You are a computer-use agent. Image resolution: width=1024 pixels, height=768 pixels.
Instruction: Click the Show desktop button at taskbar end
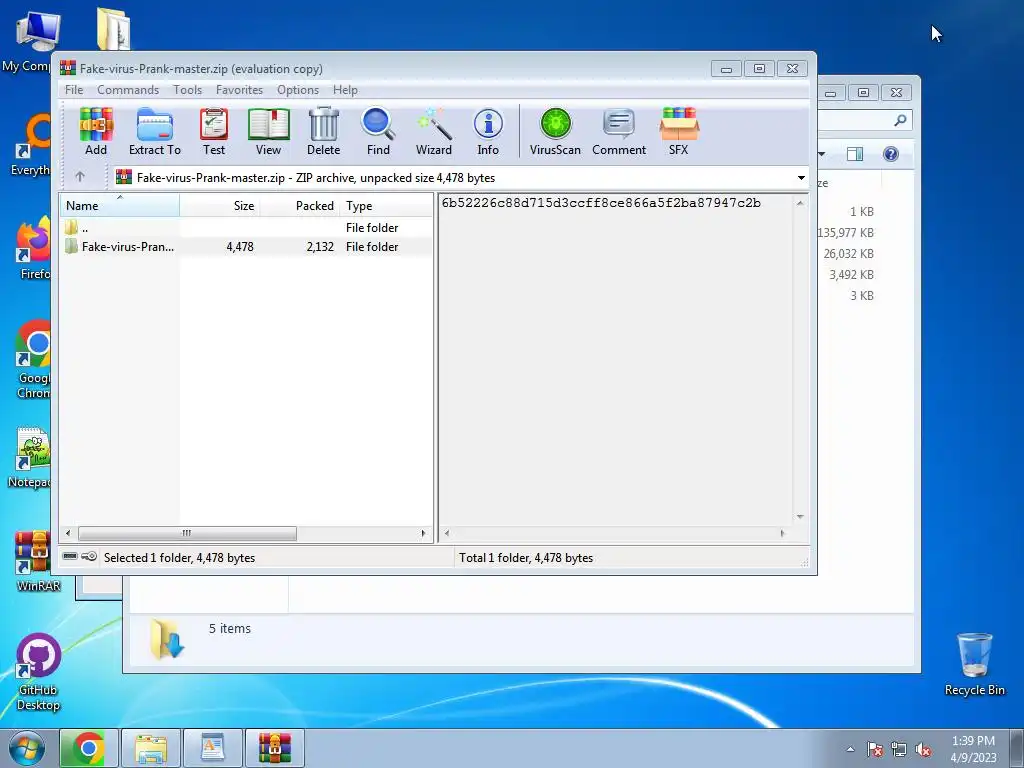[1017, 748]
